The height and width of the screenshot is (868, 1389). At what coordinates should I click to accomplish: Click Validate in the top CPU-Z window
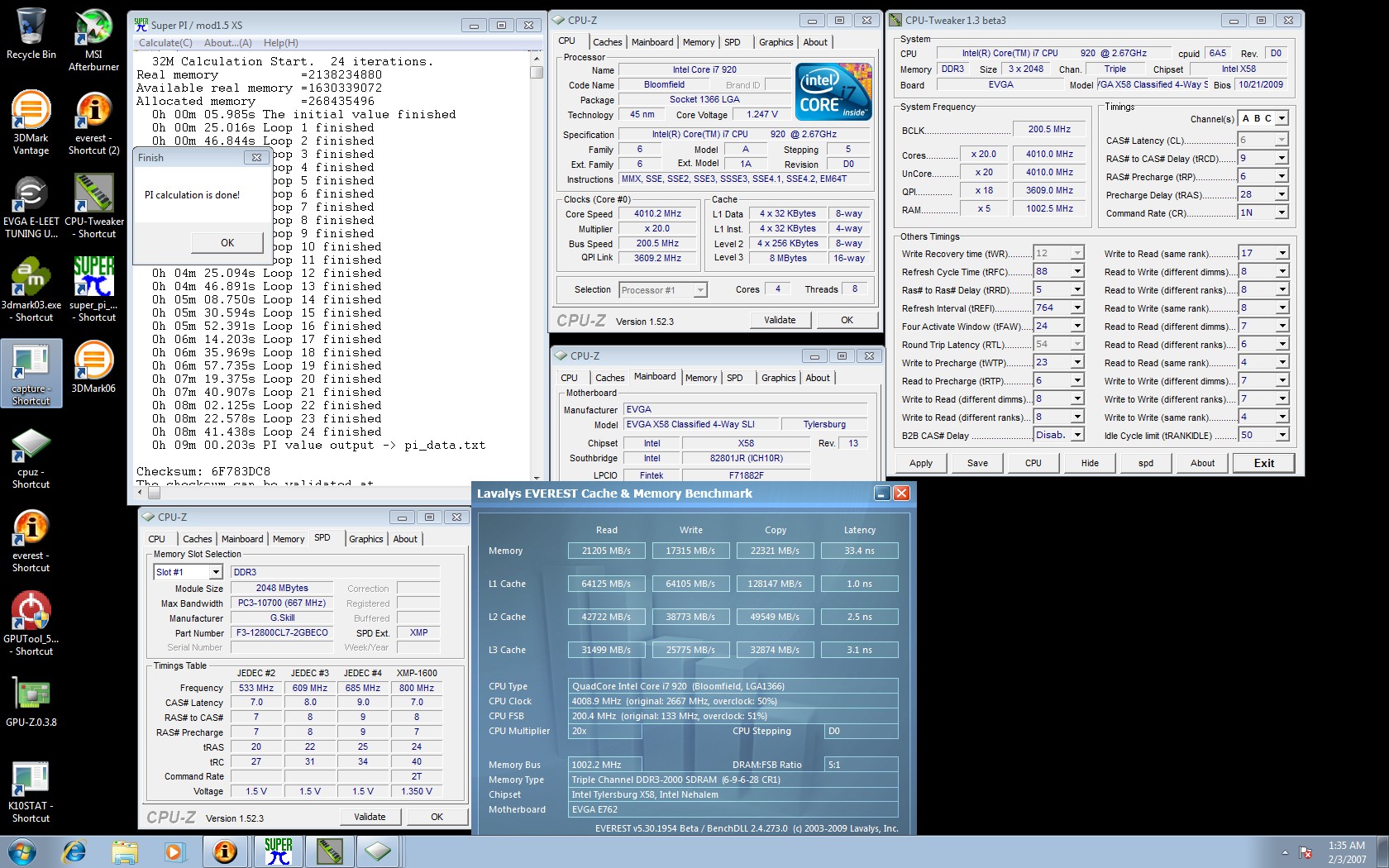point(780,320)
